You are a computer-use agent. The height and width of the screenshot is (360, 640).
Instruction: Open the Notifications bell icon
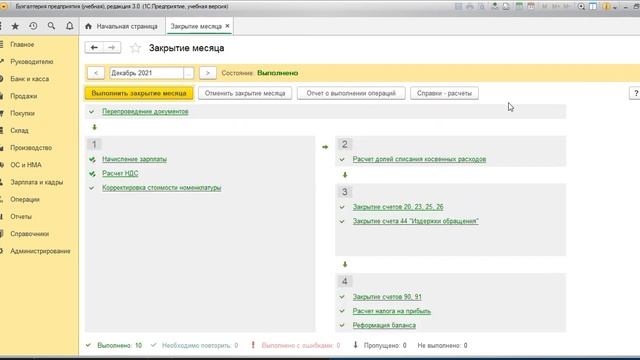tap(69, 26)
